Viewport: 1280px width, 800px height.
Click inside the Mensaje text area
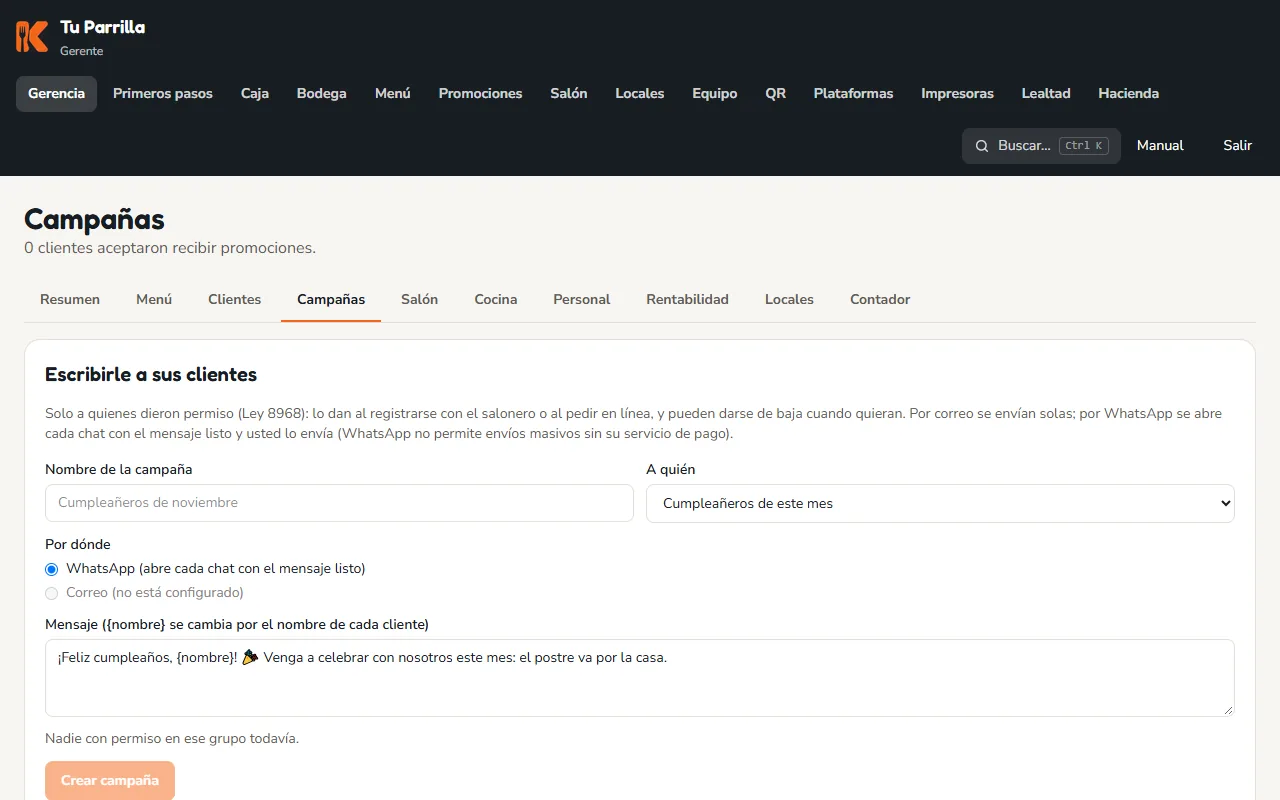pos(640,678)
